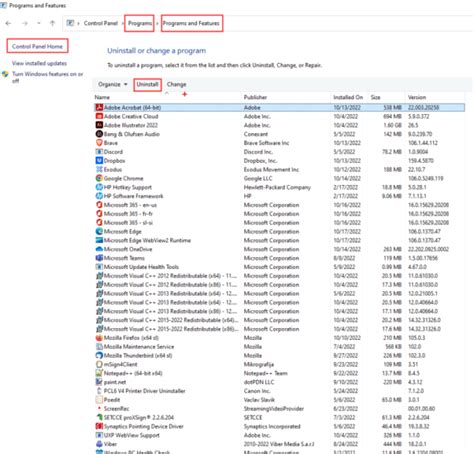474x454 pixels.
Task: Select Microsoft Edge WebView2 Runtime entry
Action: coord(279,240)
